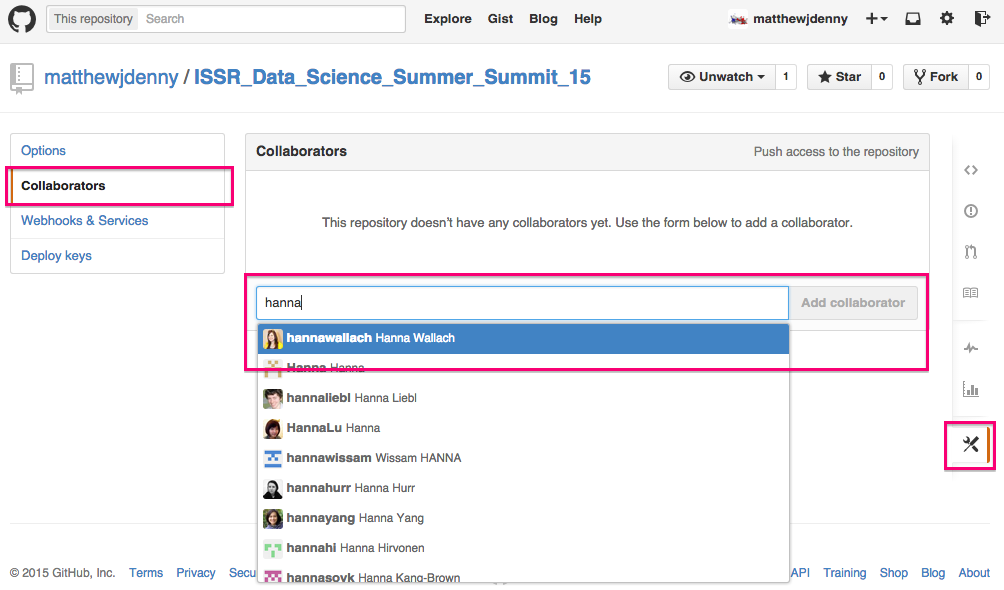Click matthewjdenny owner link in repo title
Viewport: 1004px width, 590px height.
pyautogui.click(x=111, y=78)
